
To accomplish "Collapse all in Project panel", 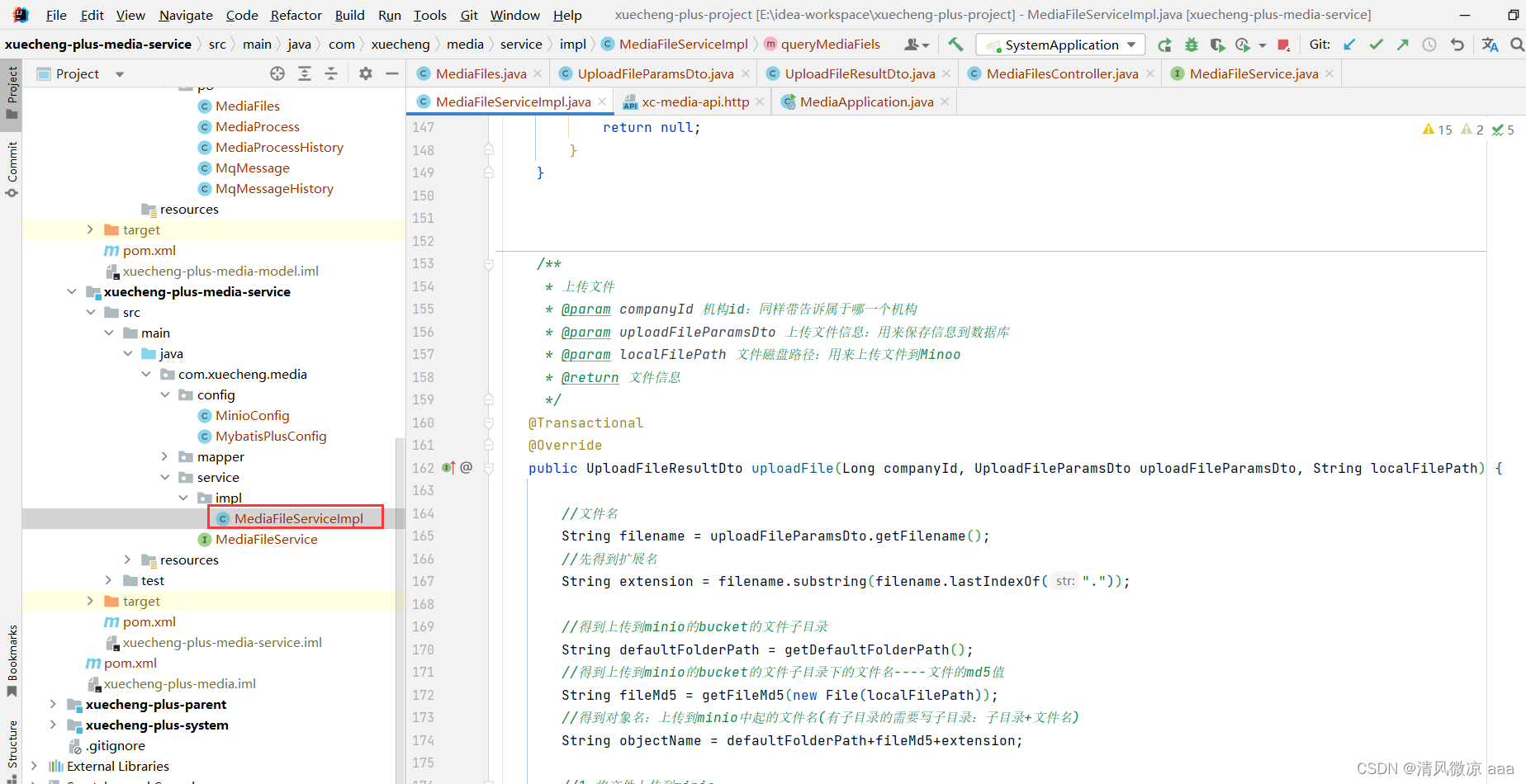I will (331, 73).
